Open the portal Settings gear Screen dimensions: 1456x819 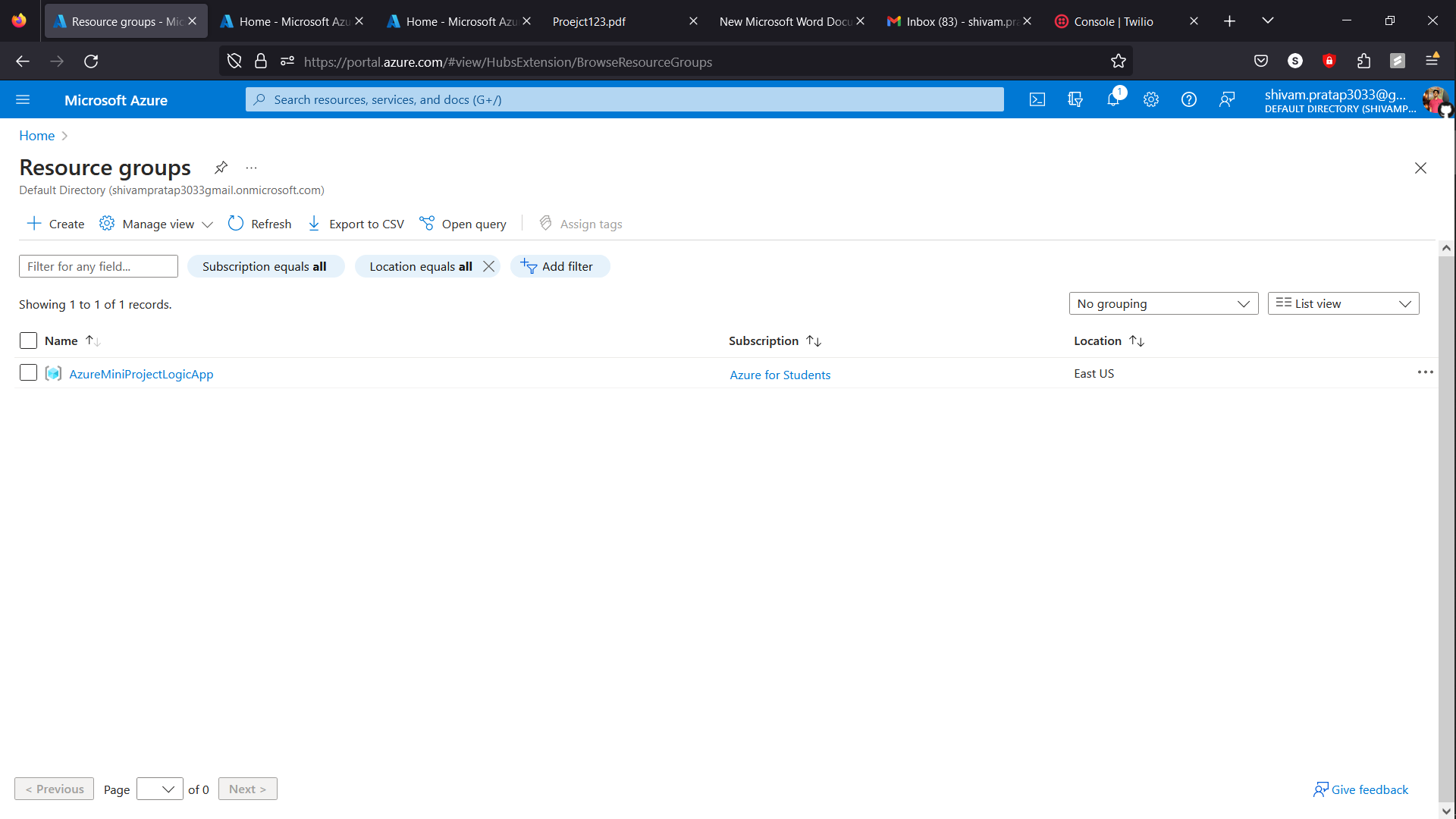(x=1150, y=99)
